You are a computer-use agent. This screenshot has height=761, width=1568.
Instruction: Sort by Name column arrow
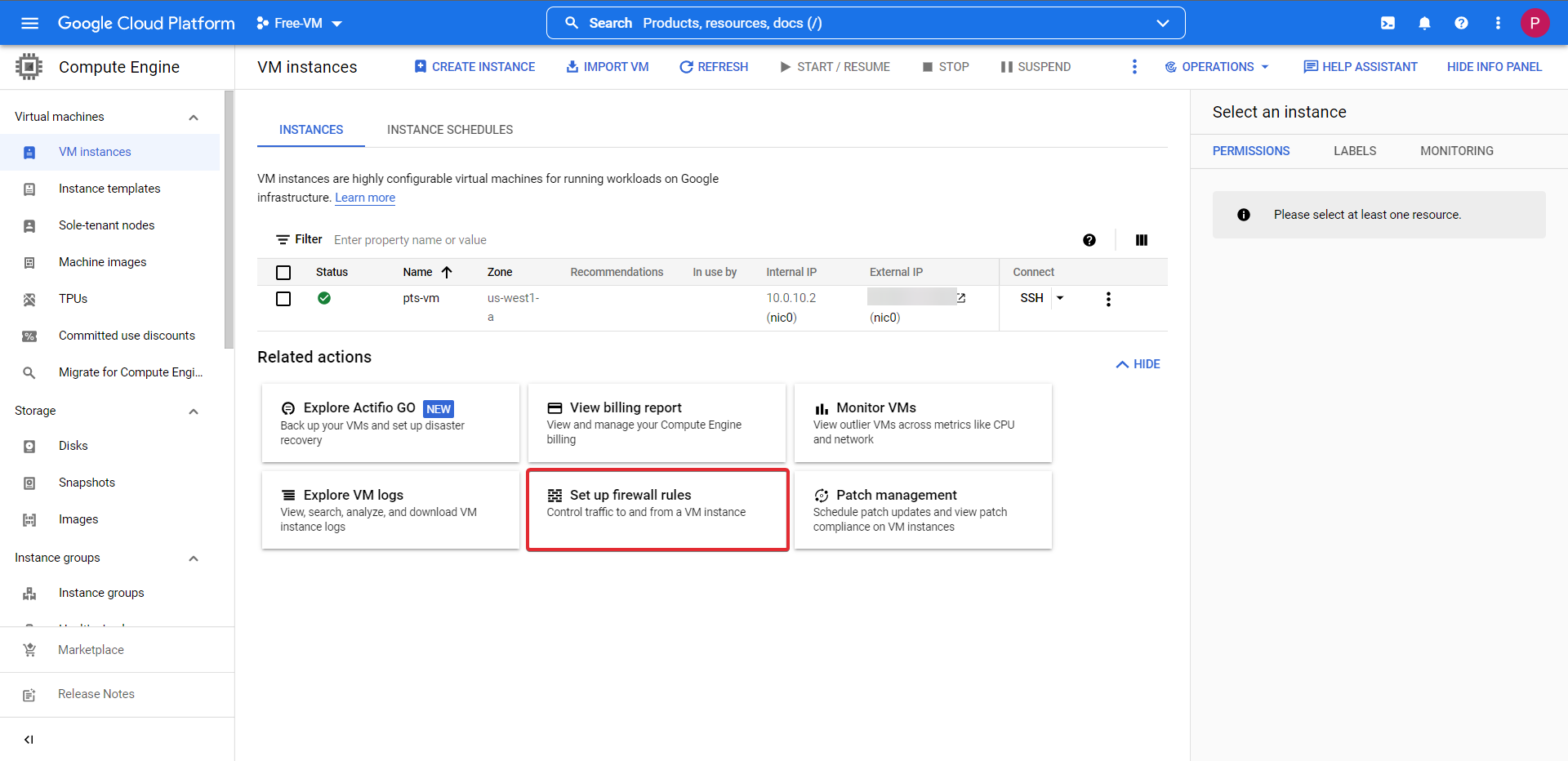[447, 272]
